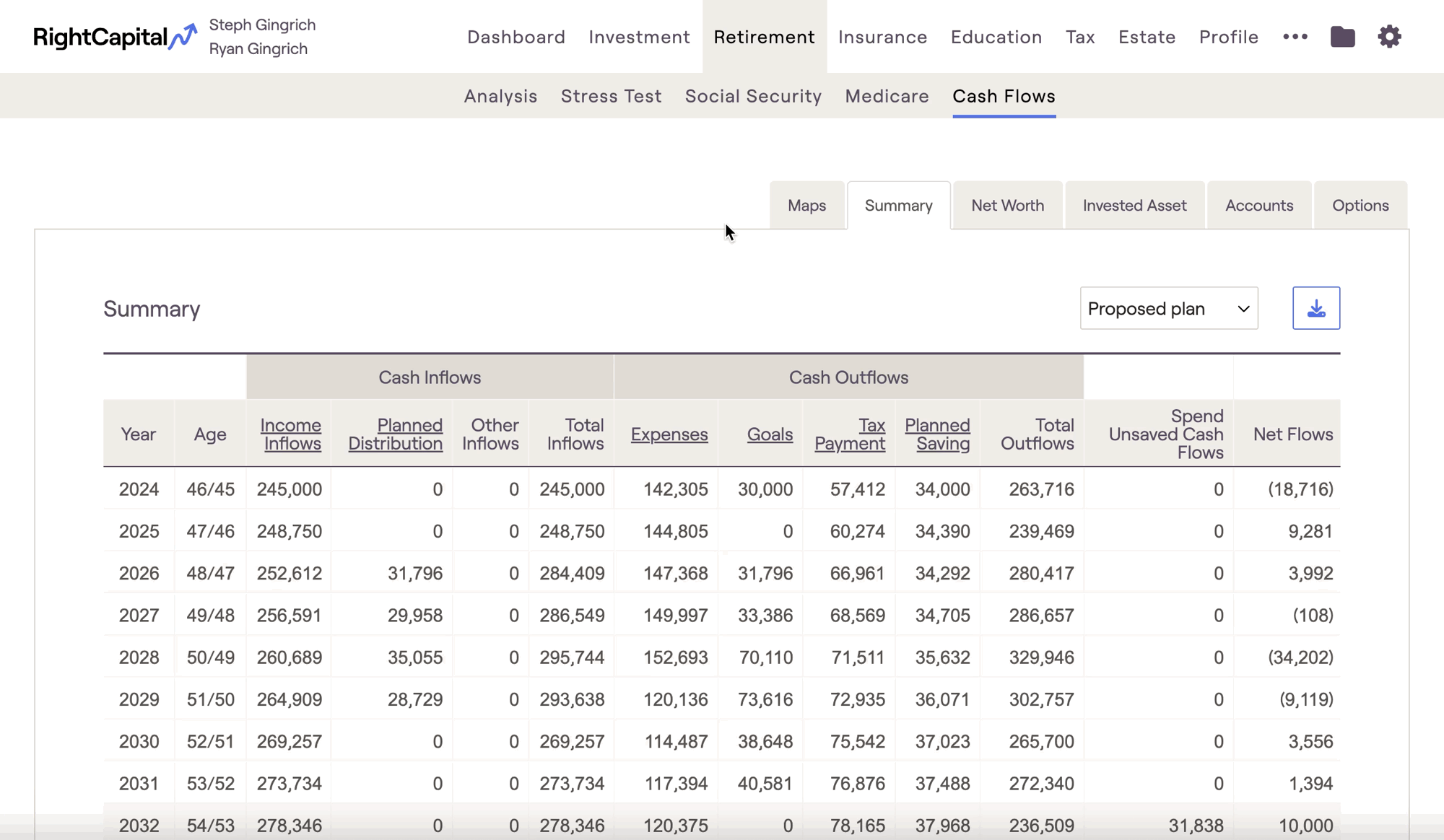
Task: Select the Invested Asset tab
Action: click(x=1134, y=206)
